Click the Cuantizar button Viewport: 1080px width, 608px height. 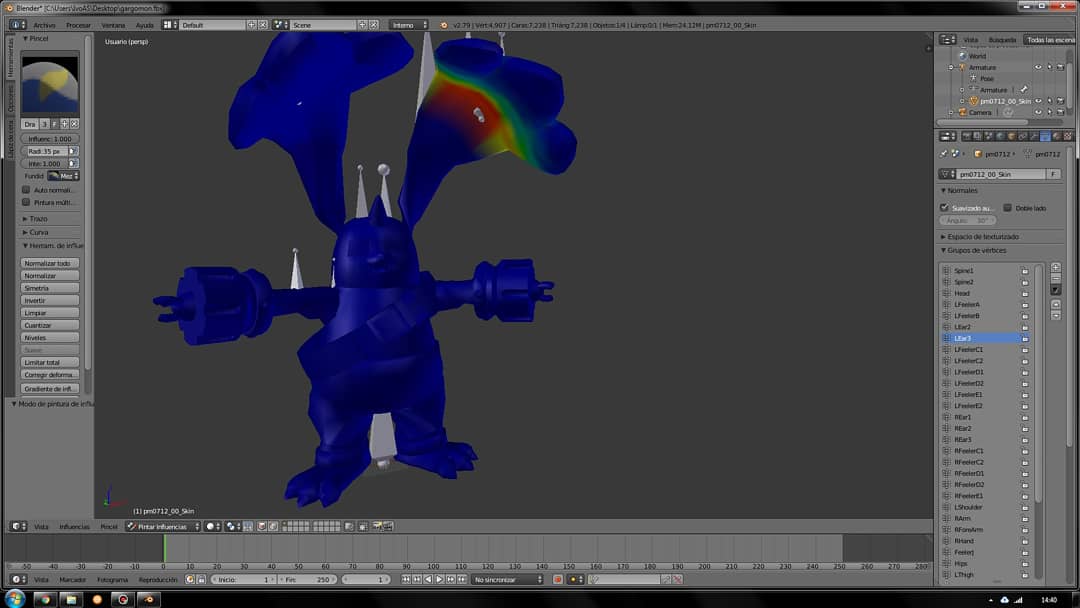pos(50,325)
